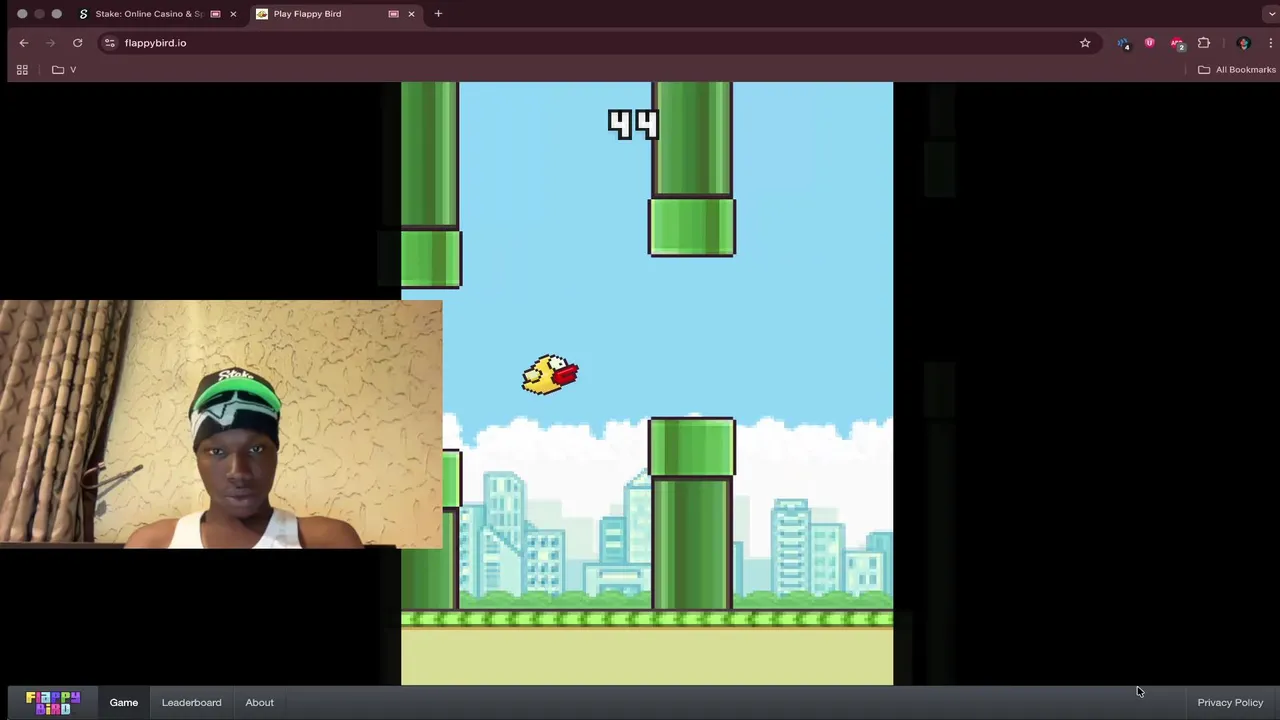The image size is (1280, 720).
Task: Open the red extension with badge 2
Action: (1177, 43)
